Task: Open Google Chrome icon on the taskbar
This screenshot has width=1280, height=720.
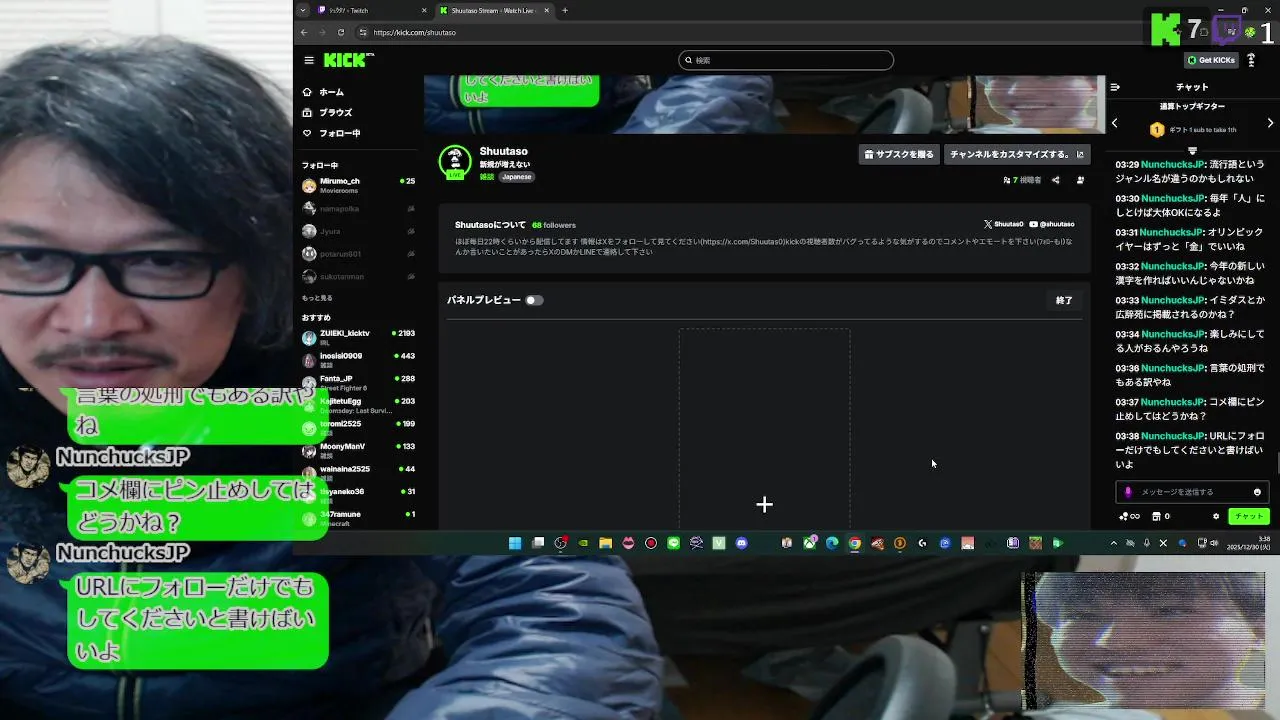Action: click(854, 543)
